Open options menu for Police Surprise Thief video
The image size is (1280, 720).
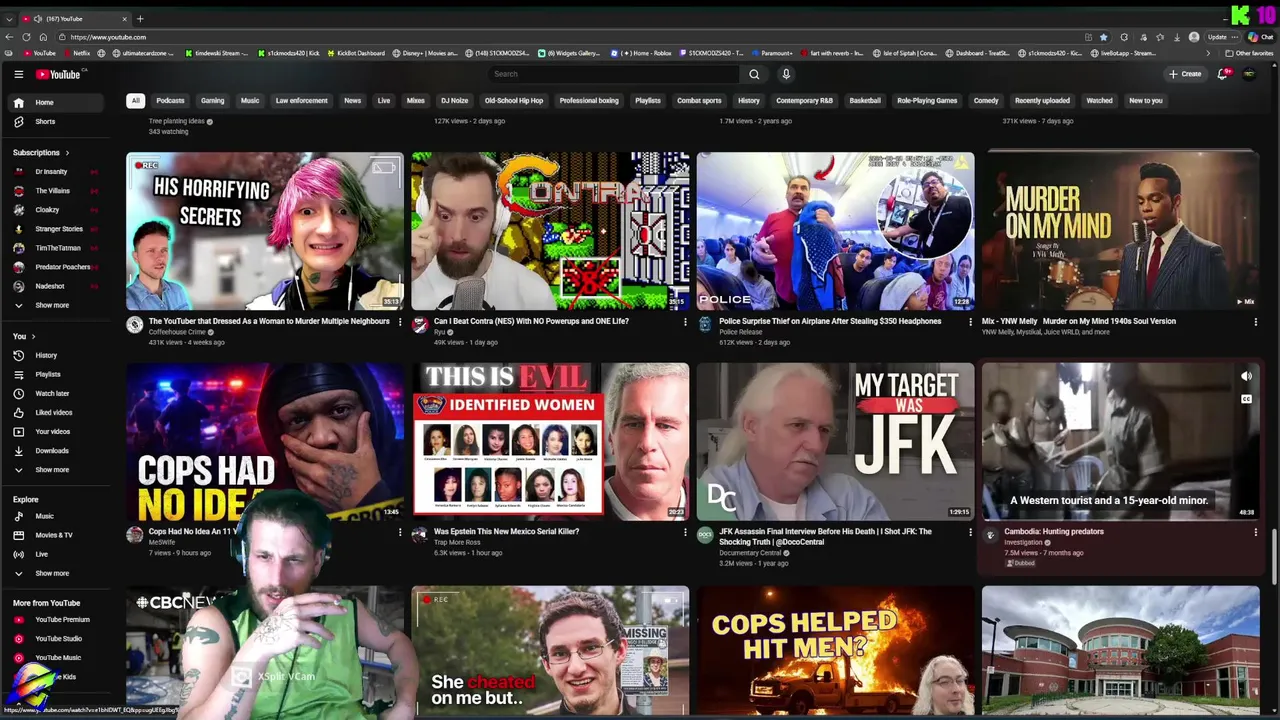970,322
